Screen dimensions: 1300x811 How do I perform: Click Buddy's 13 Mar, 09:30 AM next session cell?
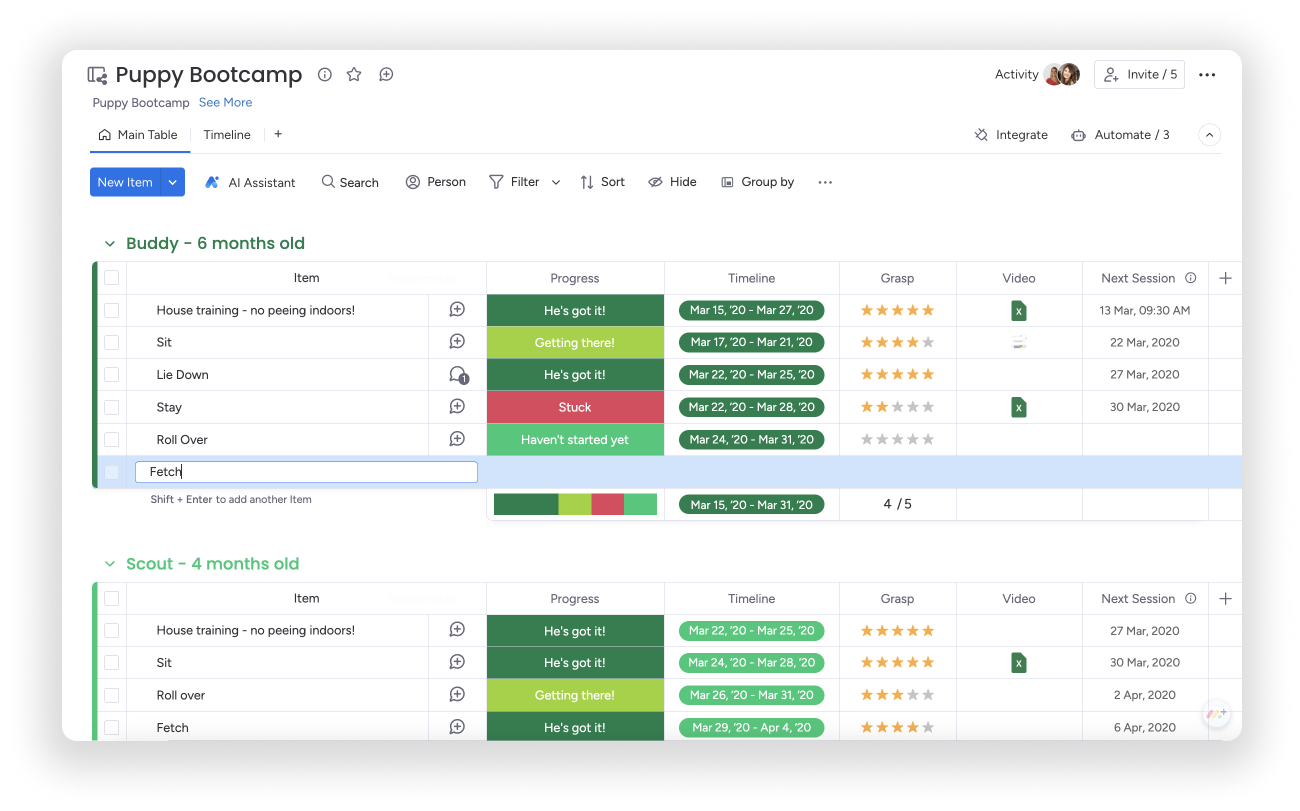pos(1145,310)
